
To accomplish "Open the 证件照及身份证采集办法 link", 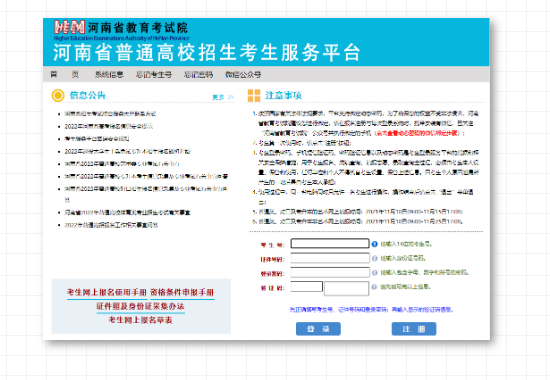I will pyautogui.click(x=140, y=306).
